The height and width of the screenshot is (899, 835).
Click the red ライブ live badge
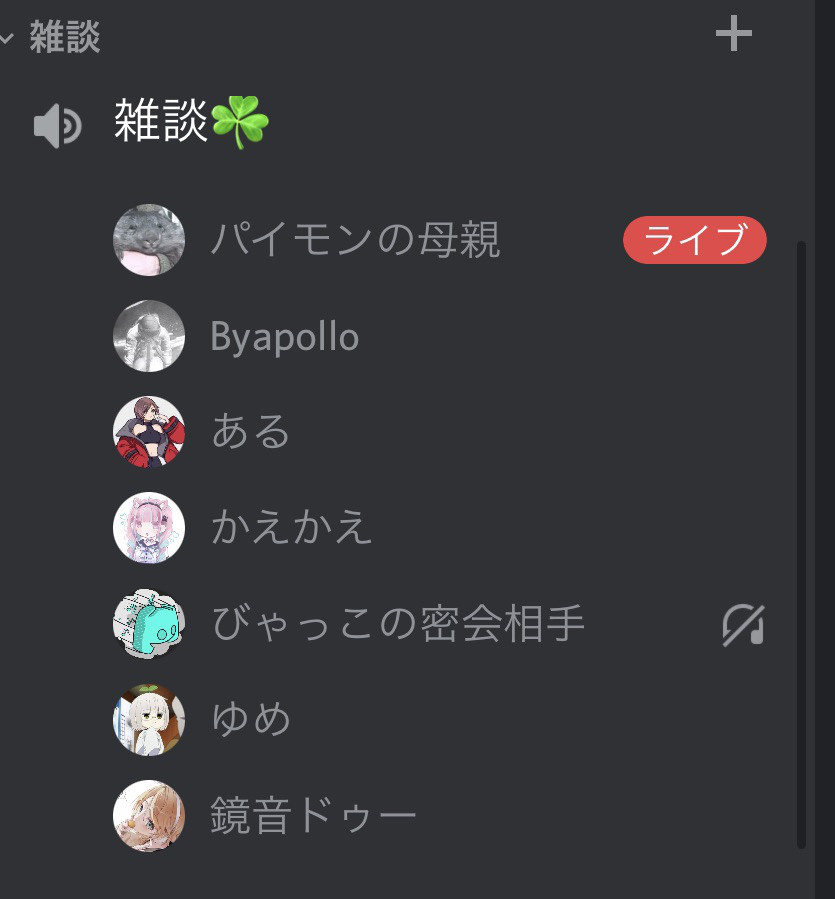(x=694, y=240)
